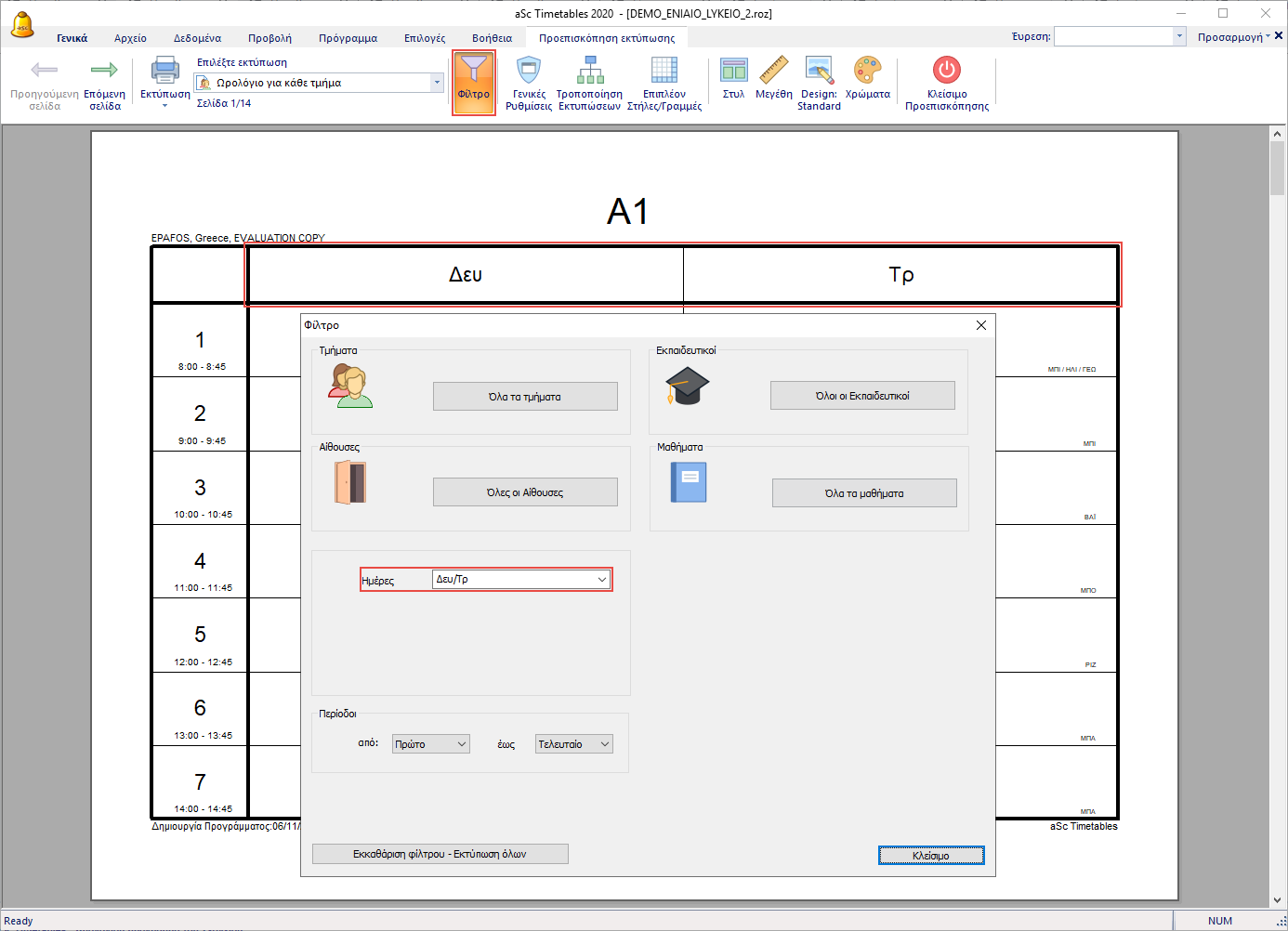Open Extra Columns/Rows grid icon
This screenshot has width=1288, height=931.
click(664, 71)
